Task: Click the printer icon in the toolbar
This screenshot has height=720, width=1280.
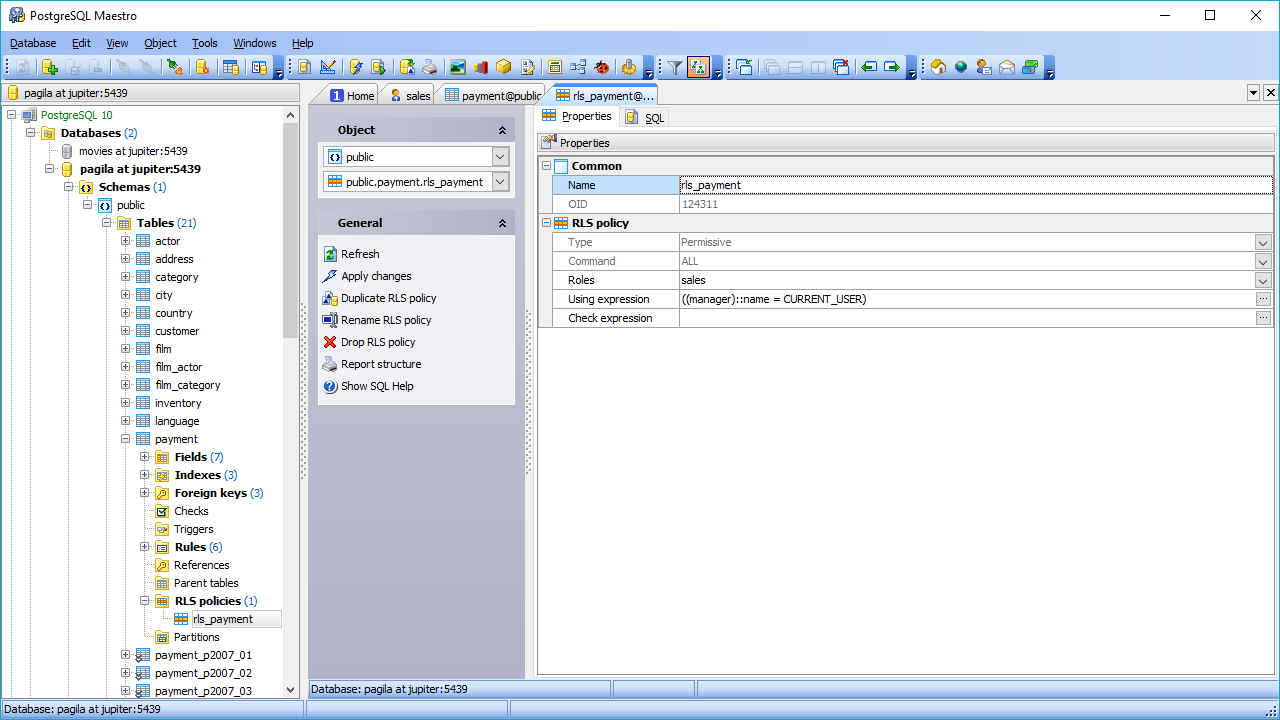Action: [430, 67]
